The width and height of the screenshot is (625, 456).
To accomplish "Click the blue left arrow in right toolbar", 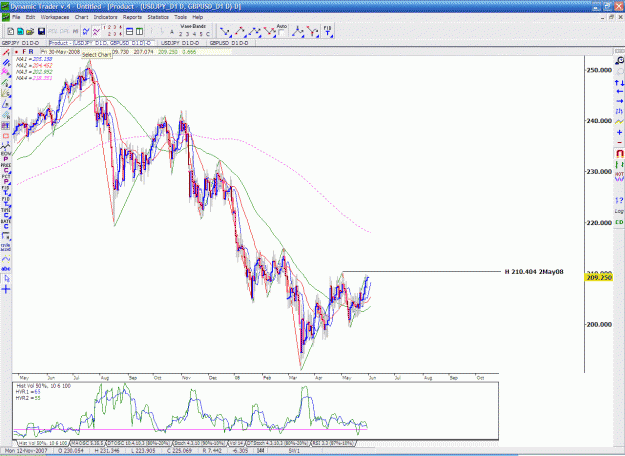I will point(619,92).
